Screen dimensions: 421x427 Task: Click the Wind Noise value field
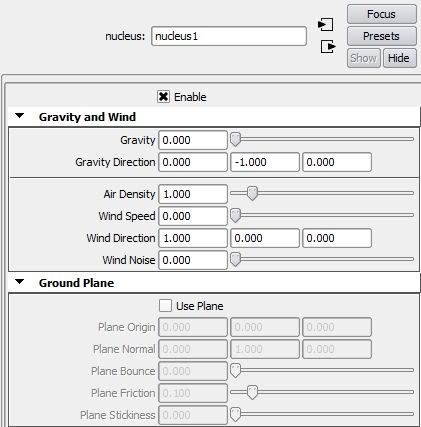(x=193, y=260)
